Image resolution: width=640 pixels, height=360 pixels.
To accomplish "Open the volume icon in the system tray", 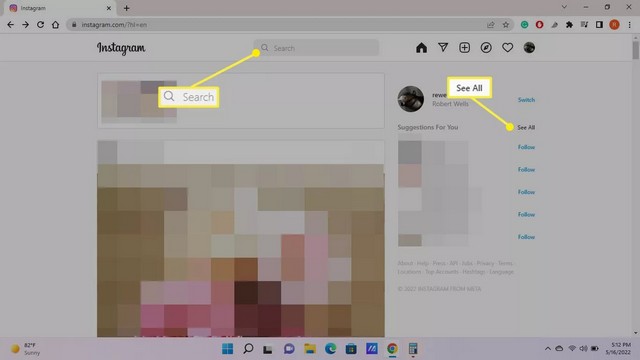I will pyautogui.click(x=583, y=349).
